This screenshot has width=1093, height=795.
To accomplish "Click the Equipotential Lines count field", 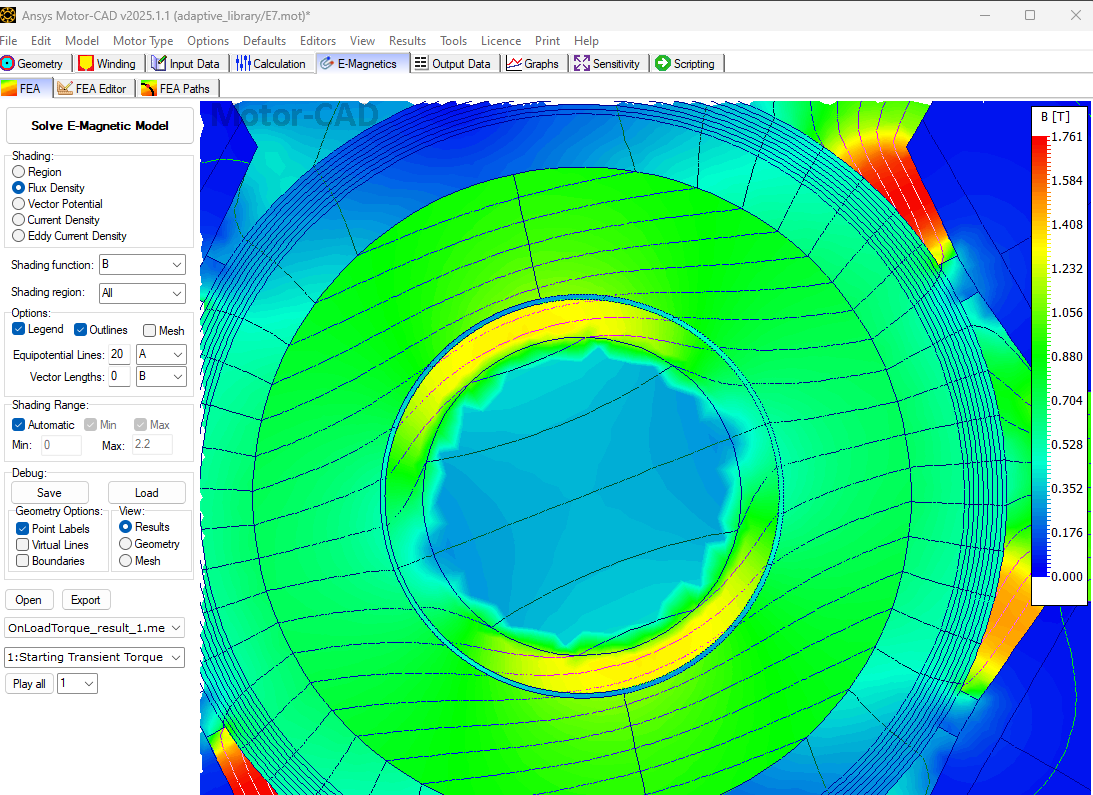I will tap(119, 354).
